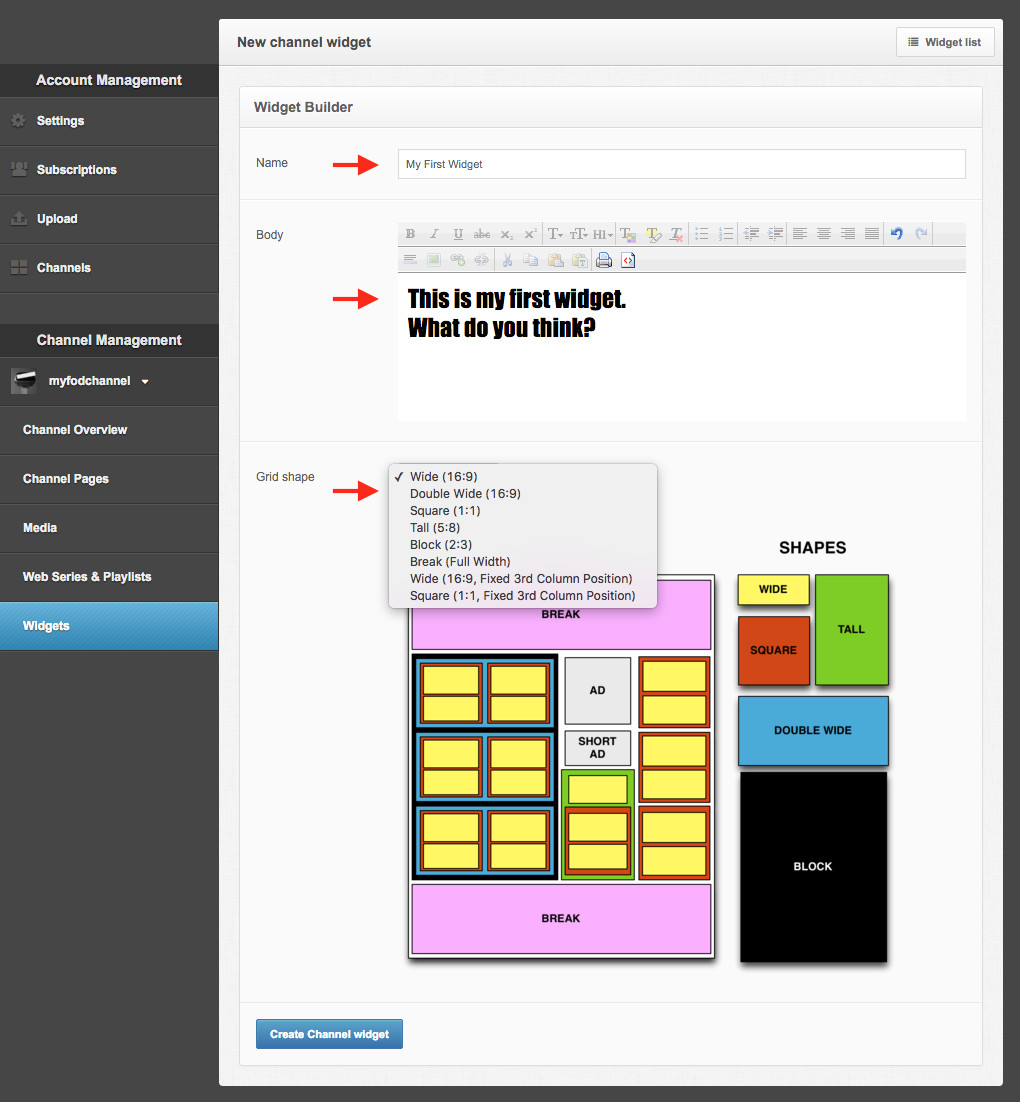
Task: Align text right
Action: click(x=848, y=234)
